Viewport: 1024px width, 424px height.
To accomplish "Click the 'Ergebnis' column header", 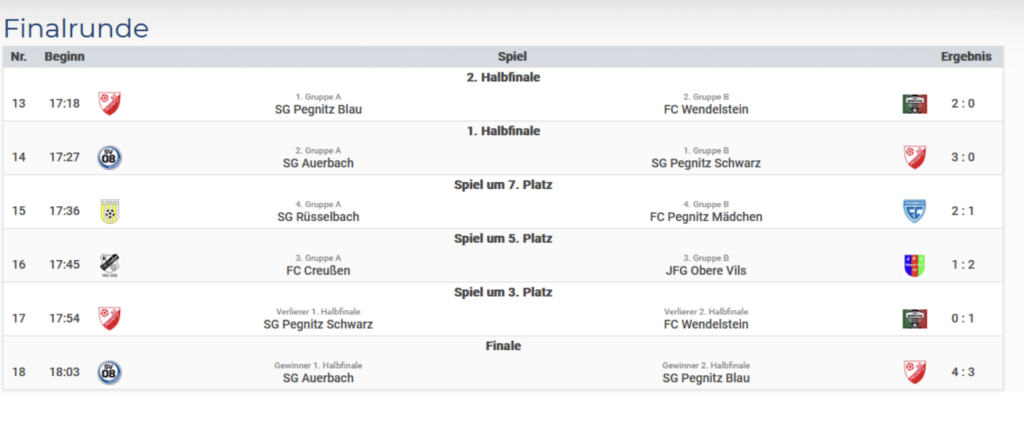I will [965, 57].
